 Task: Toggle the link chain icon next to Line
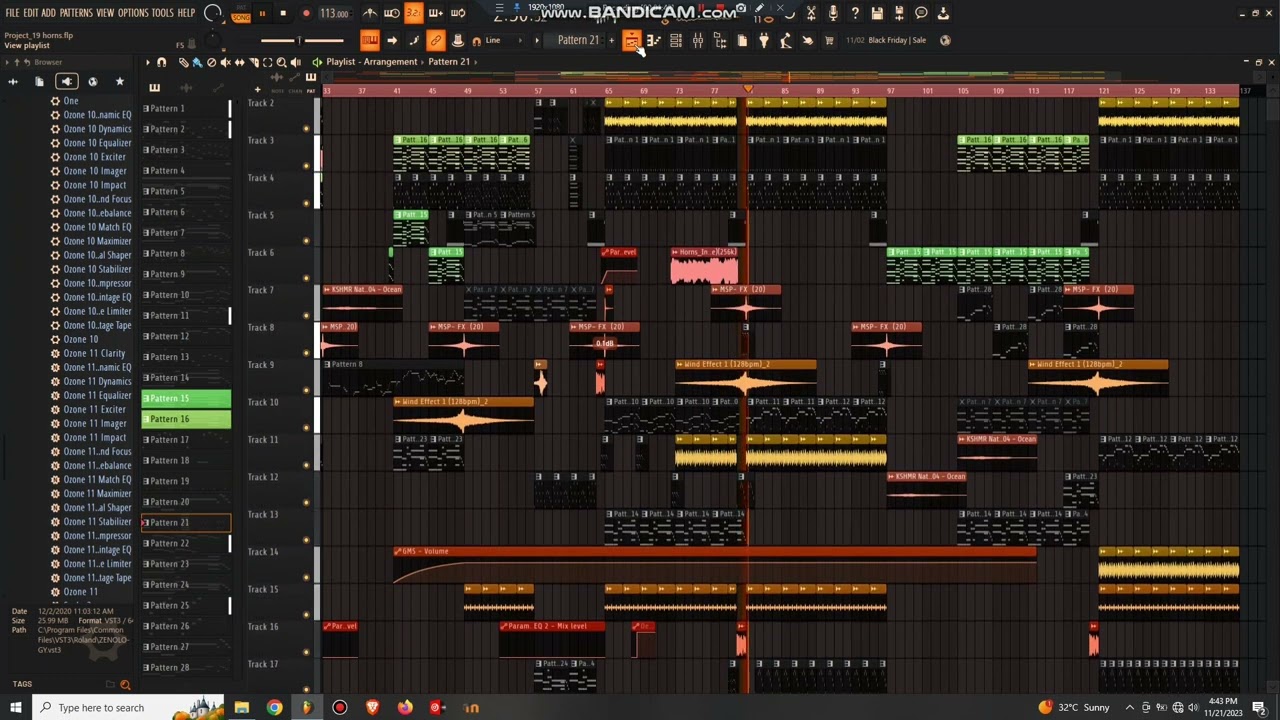tap(435, 40)
